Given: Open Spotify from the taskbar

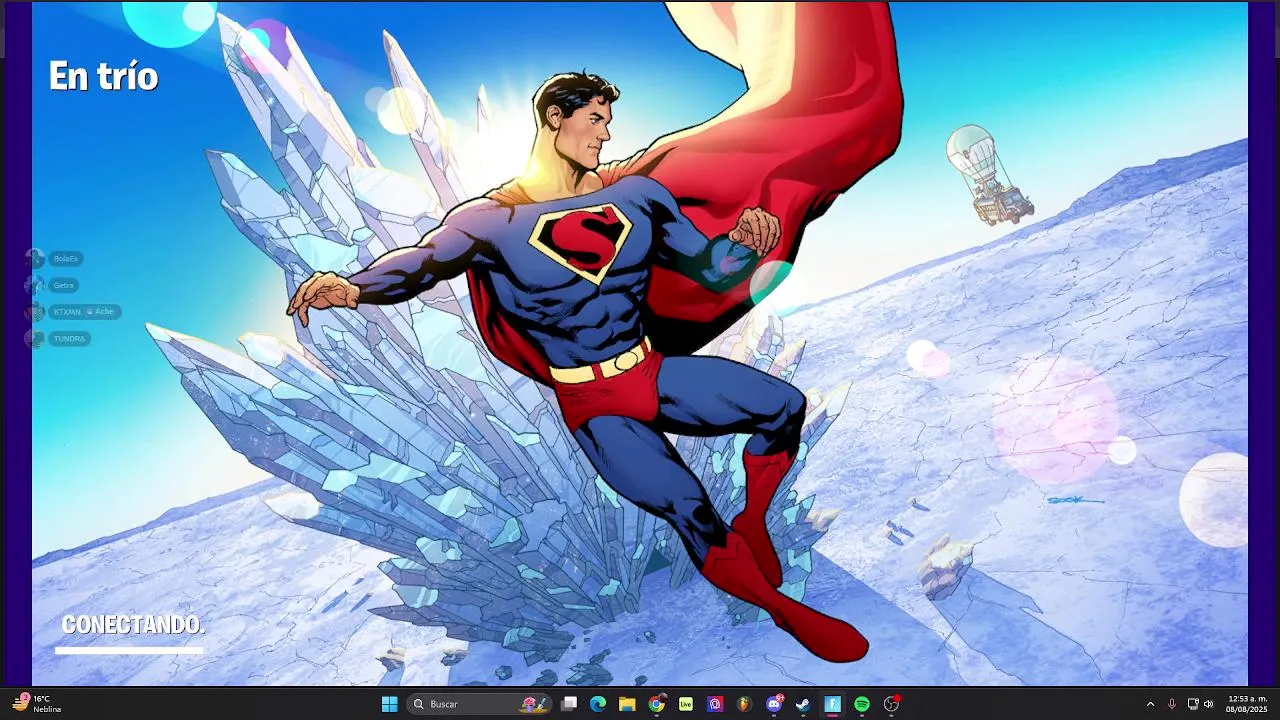Looking at the screenshot, I should (862, 704).
